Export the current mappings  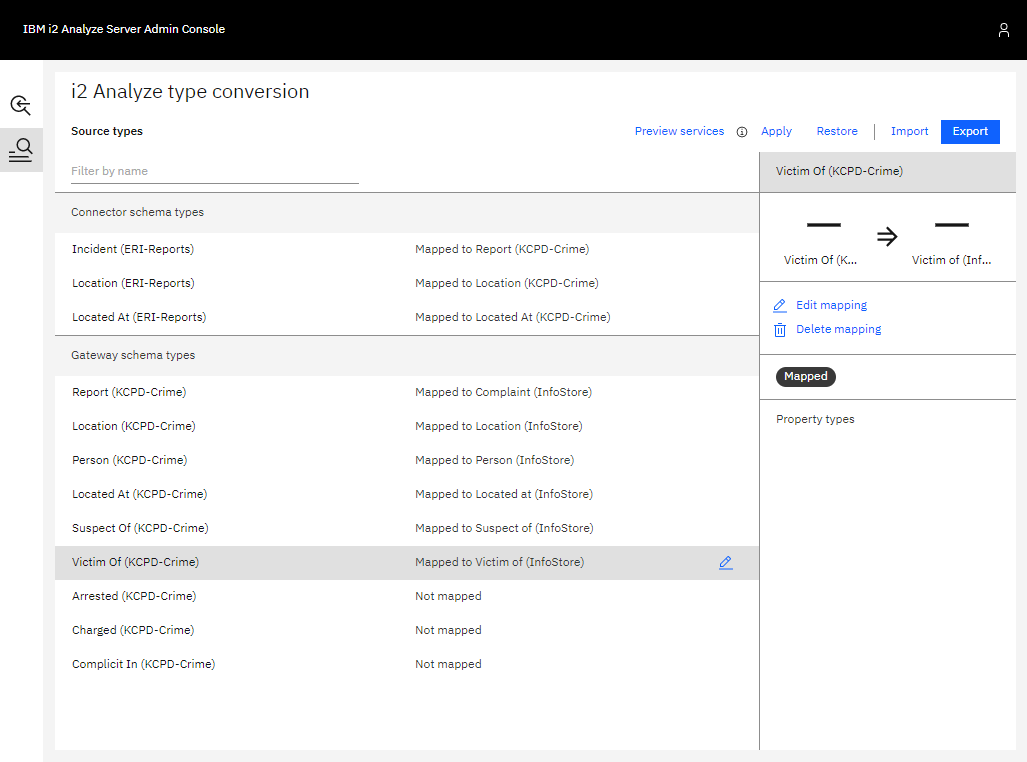tap(970, 131)
